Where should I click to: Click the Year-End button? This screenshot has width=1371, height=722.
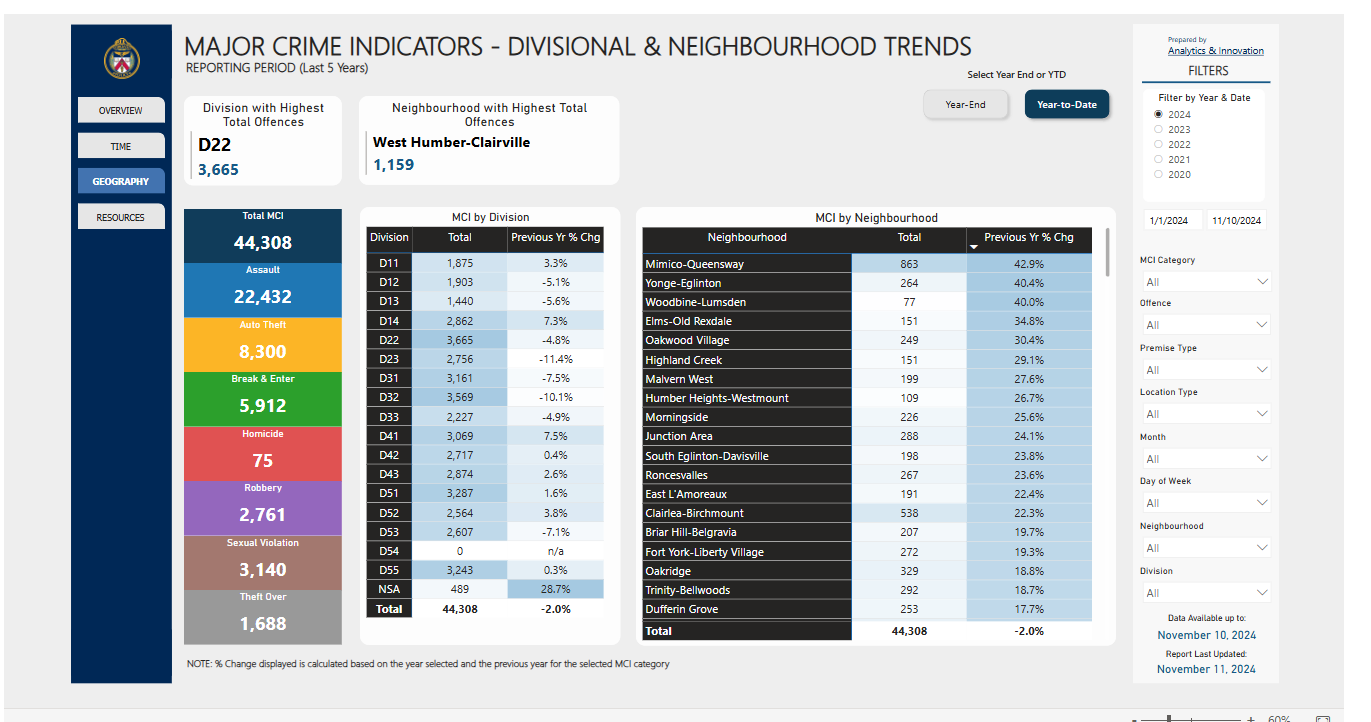point(965,105)
